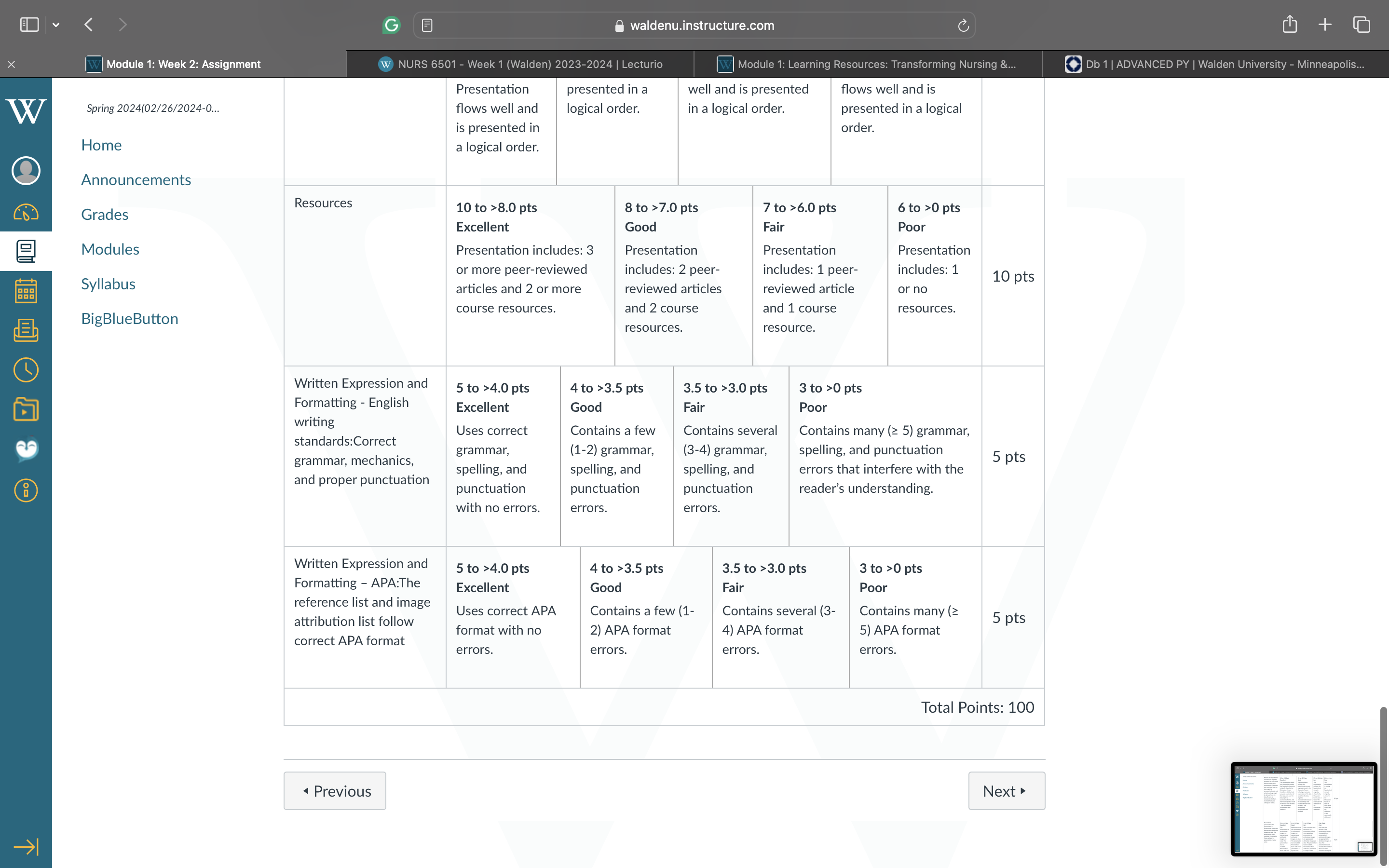Open the Inbox icon in sidebar

point(26,330)
